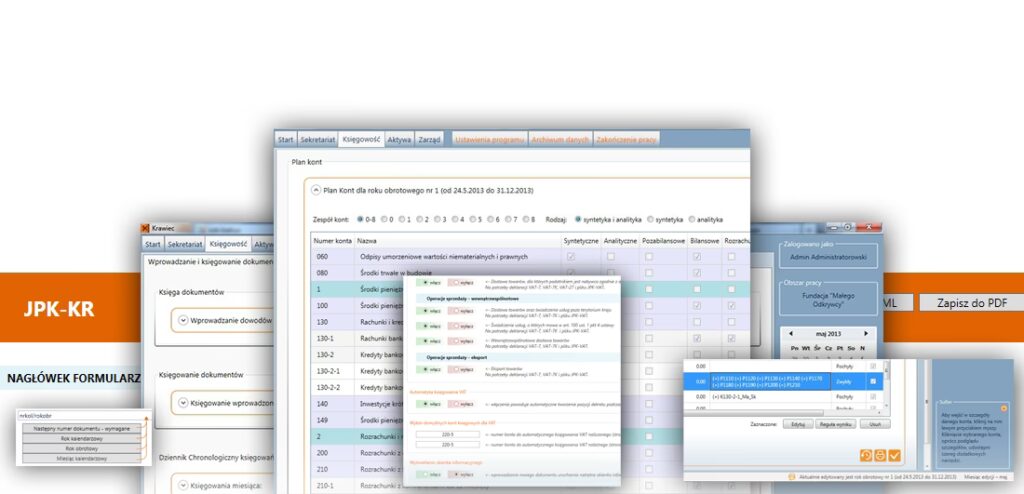The height and width of the screenshot is (494, 1024).
Task: Click the orange refresh icon
Action: [x=866, y=456]
